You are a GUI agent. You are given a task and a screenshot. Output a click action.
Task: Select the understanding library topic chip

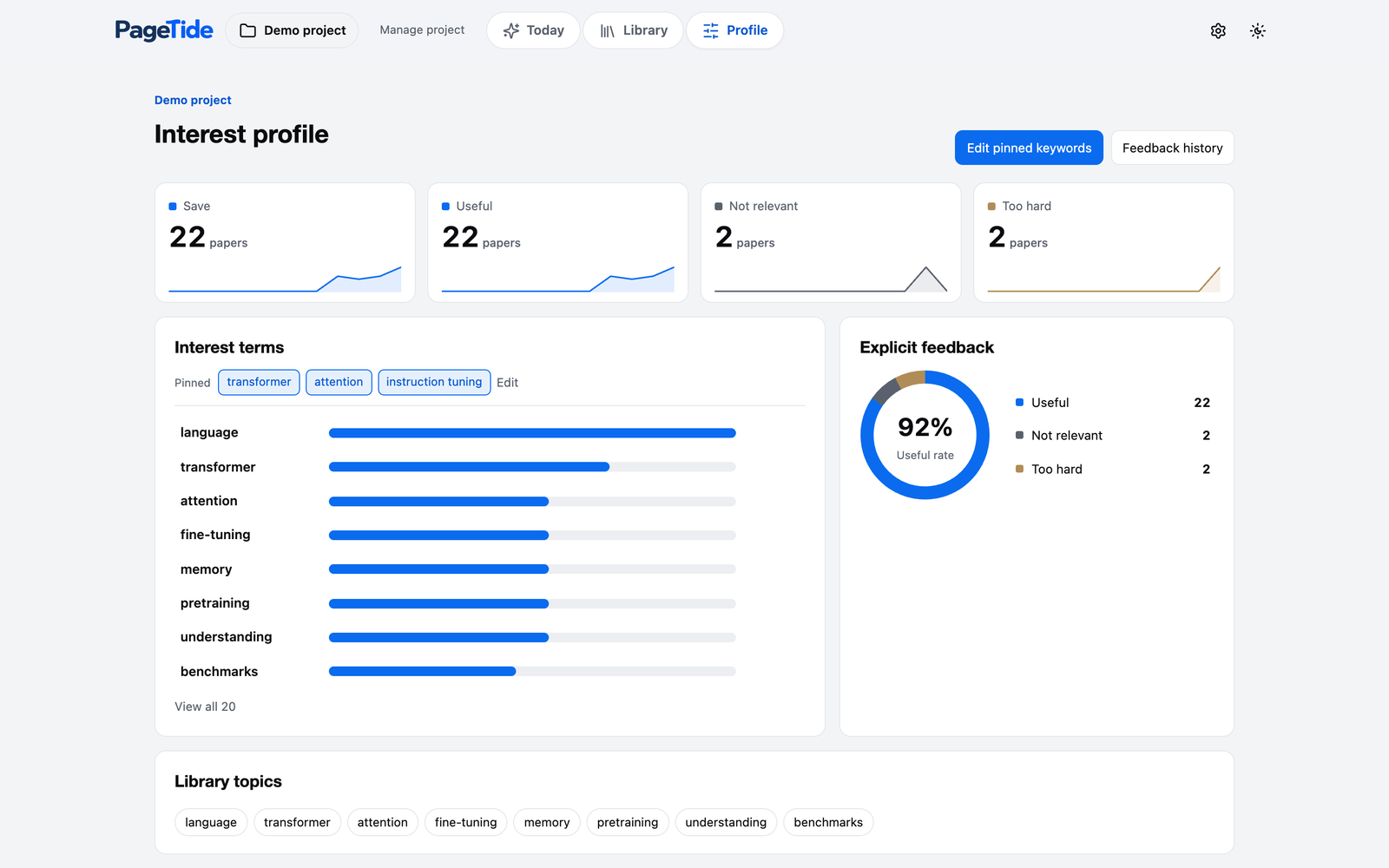point(726,822)
